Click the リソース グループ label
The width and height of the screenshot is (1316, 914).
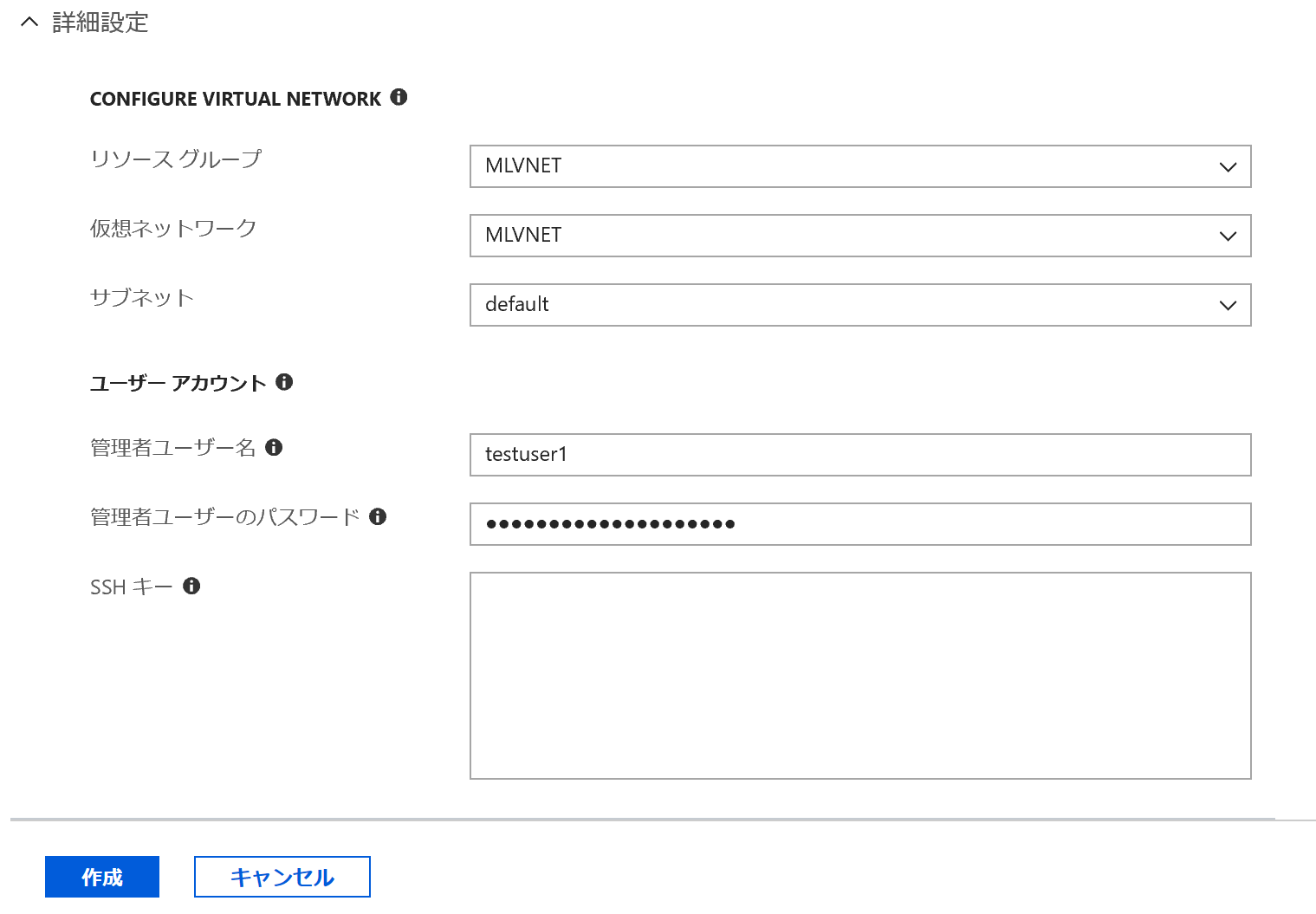pyautogui.click(x=176, y=159)
